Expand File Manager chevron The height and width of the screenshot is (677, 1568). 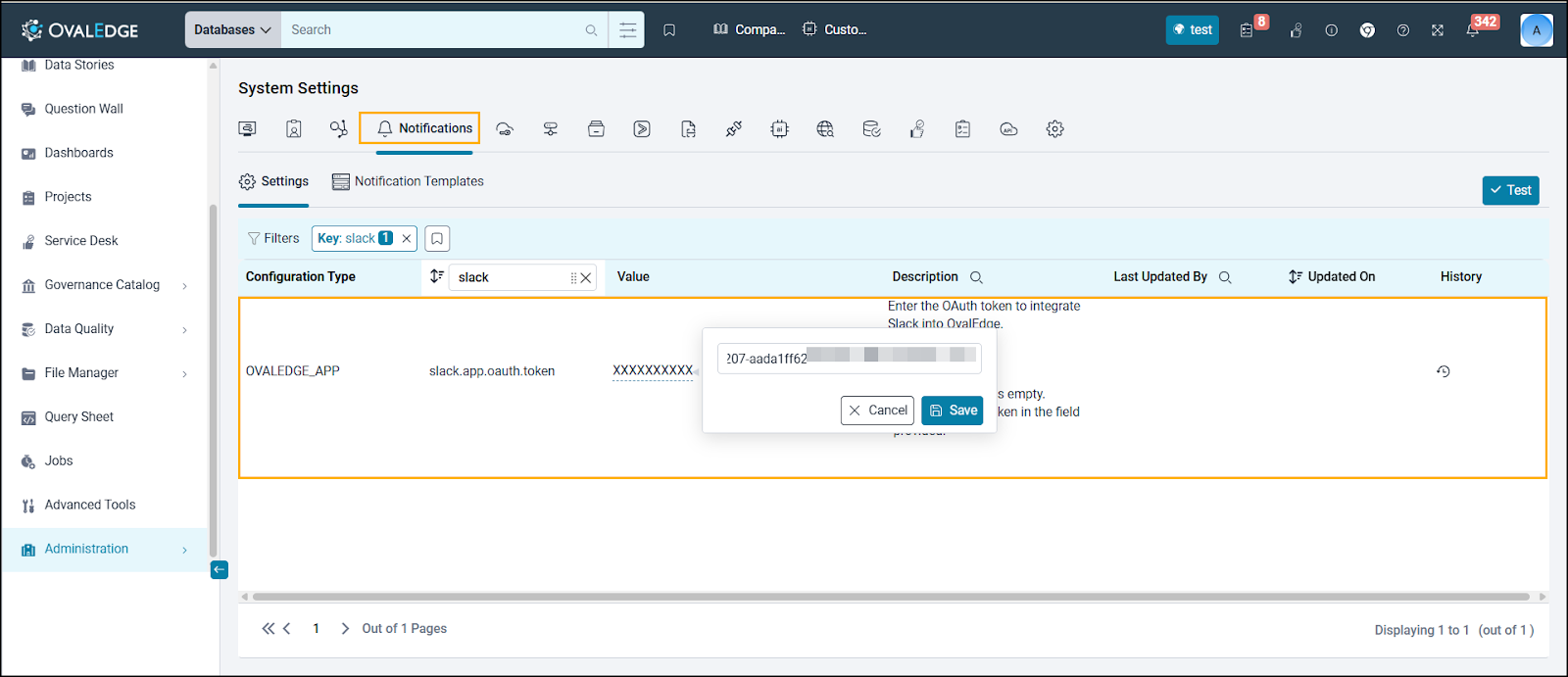pyautogui.click(x=184, y=374)
